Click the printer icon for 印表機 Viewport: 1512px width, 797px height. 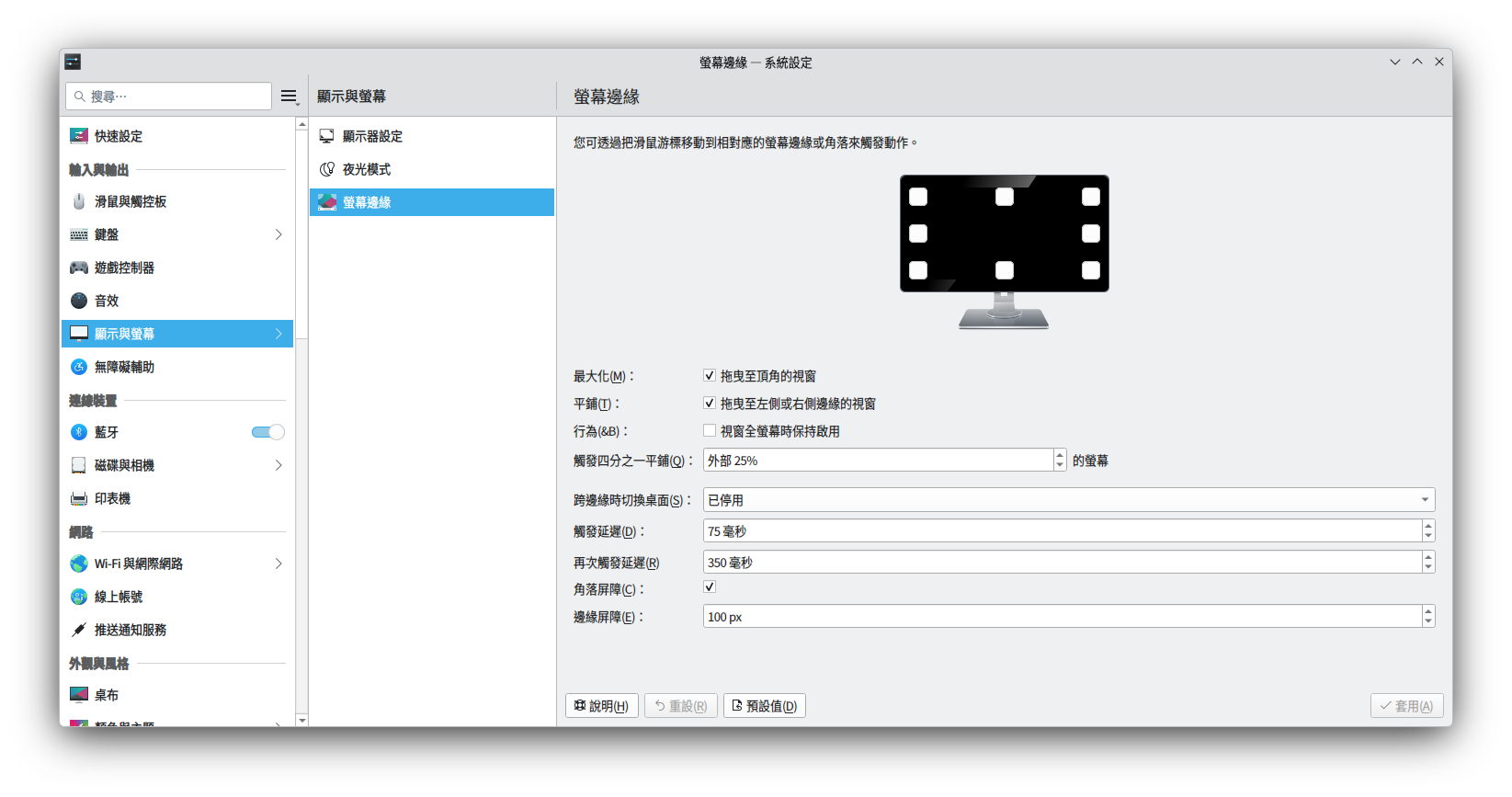[x=79, y=498]
